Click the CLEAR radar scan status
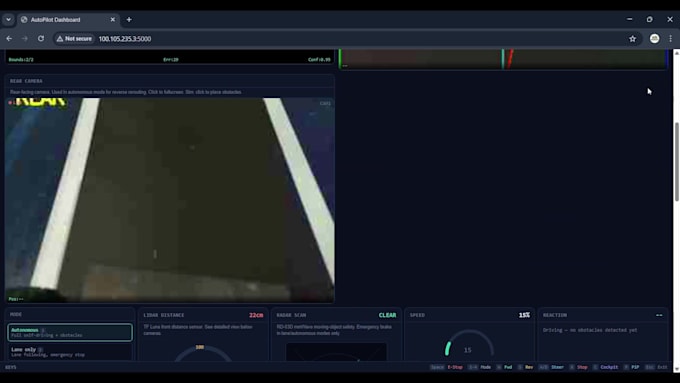Screen dimensions: 680x383 pyautogui.click(x=387, y=315)
